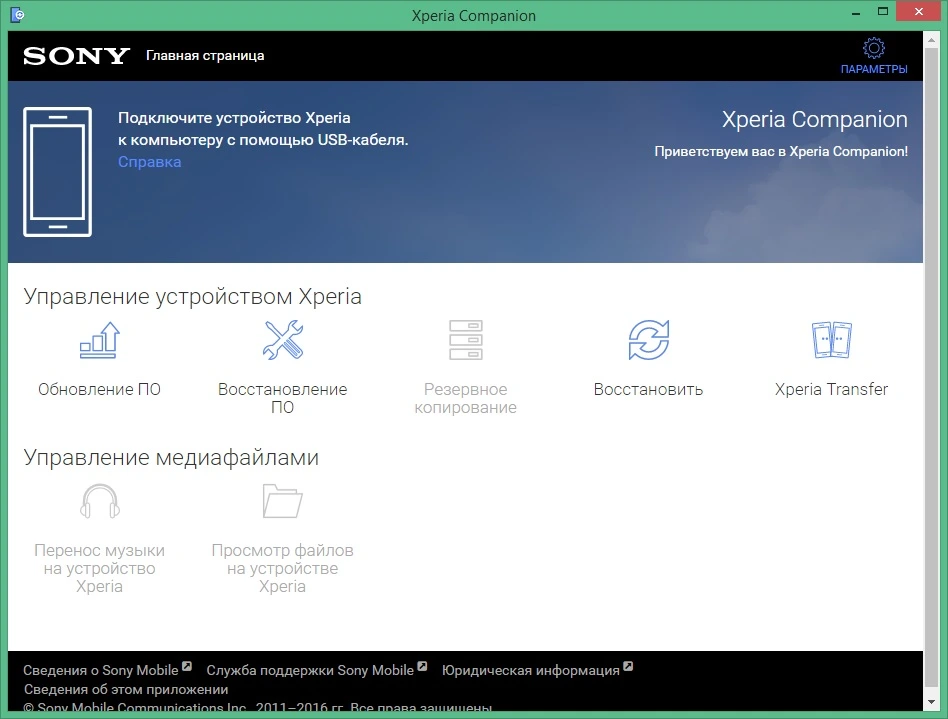Click the SONY logo in header
This screenshot has width=948, height=719.
point(76,56)
